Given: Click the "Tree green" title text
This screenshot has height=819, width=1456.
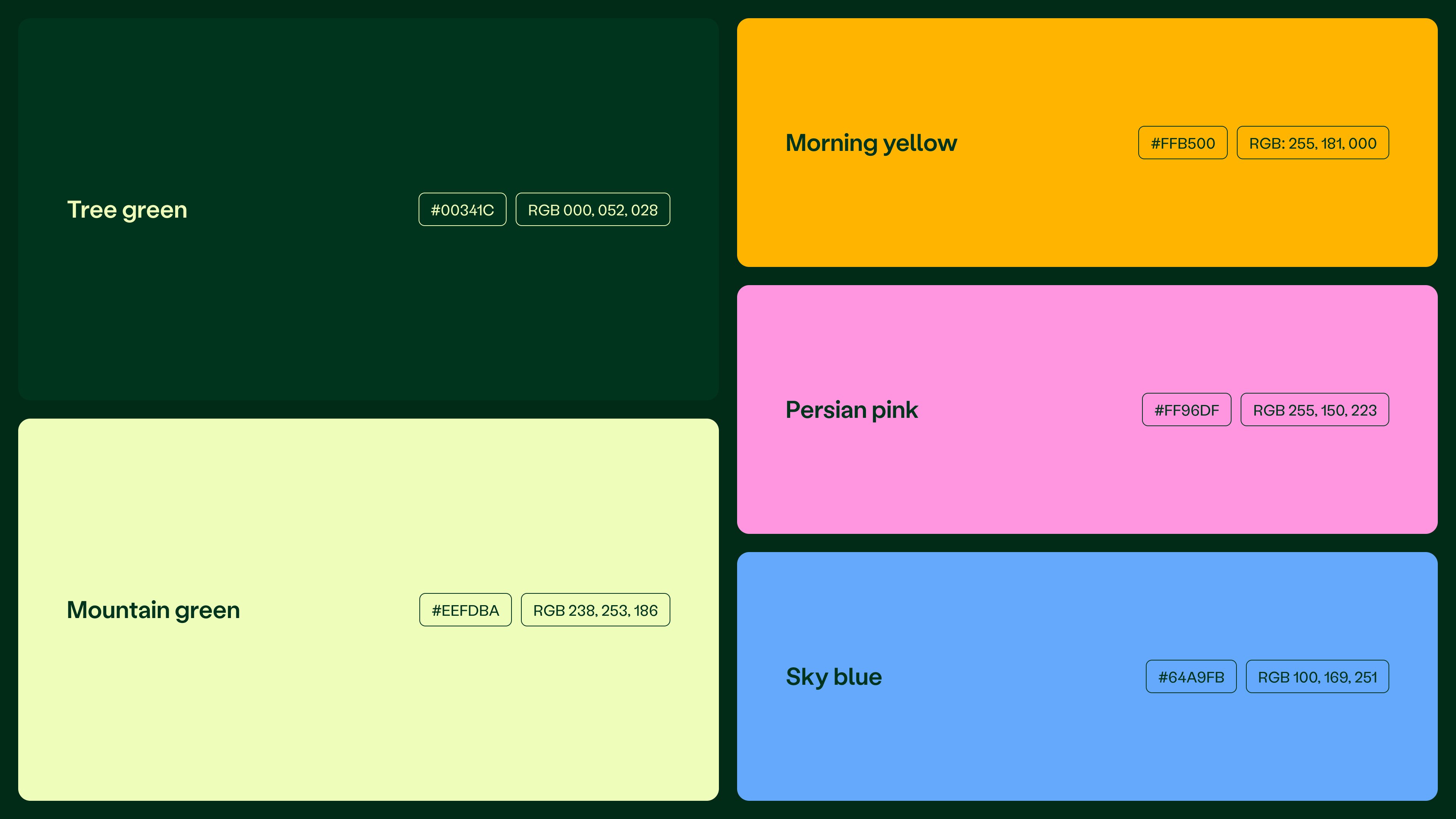Looking at the screenshot, I should (127, 210).
